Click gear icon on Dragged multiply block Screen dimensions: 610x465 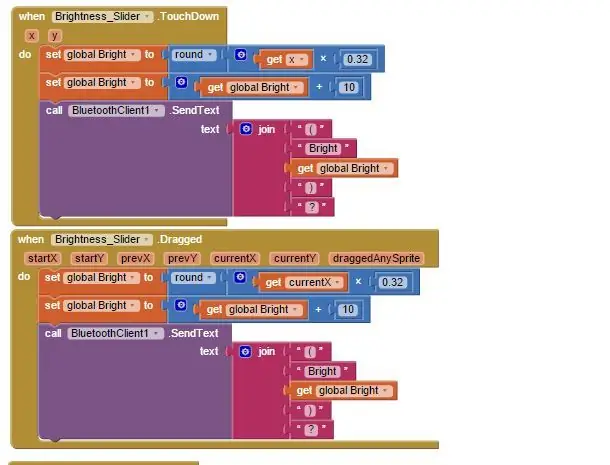pyautogui.click(x=240, y=277)
